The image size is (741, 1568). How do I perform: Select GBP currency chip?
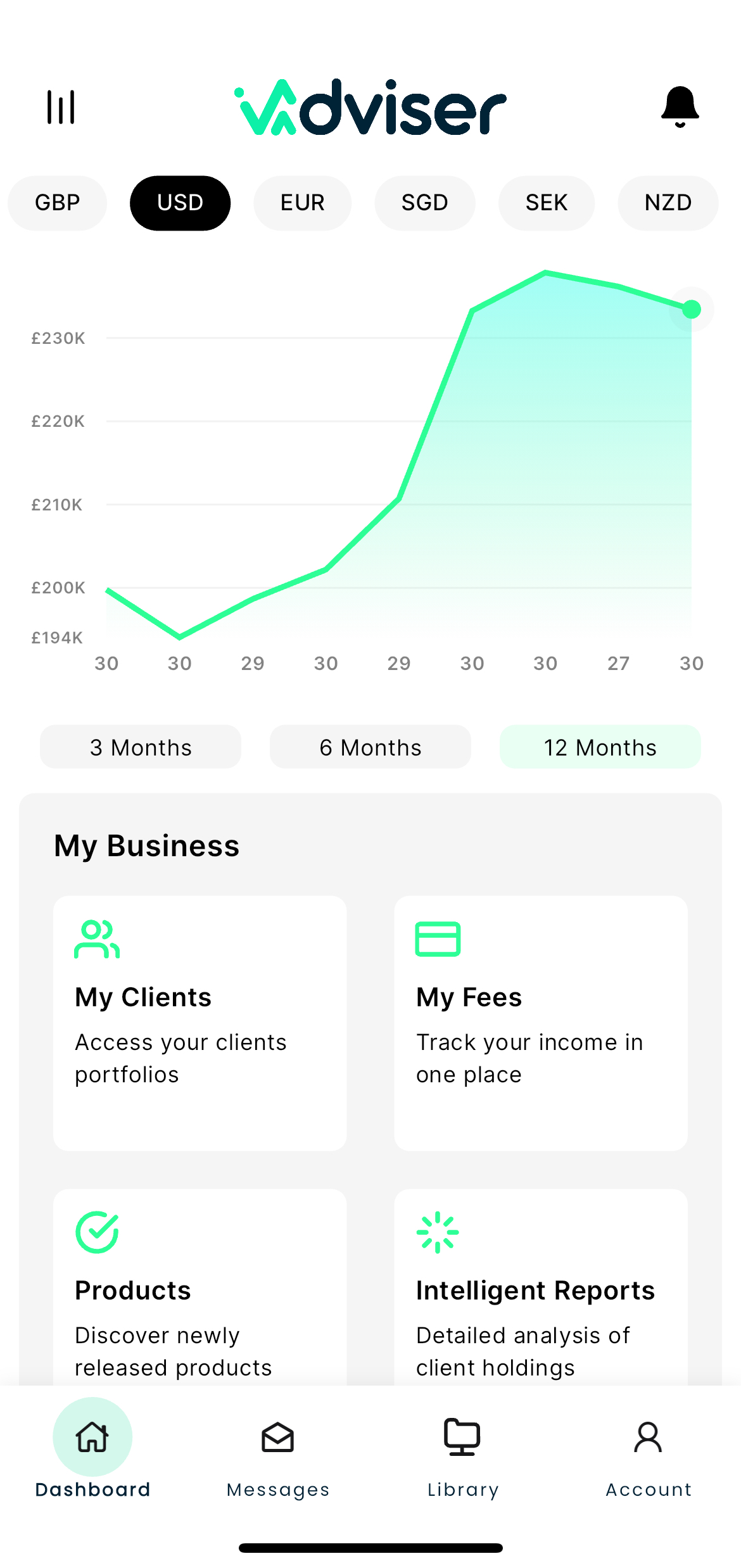click(x=57, y=203)
